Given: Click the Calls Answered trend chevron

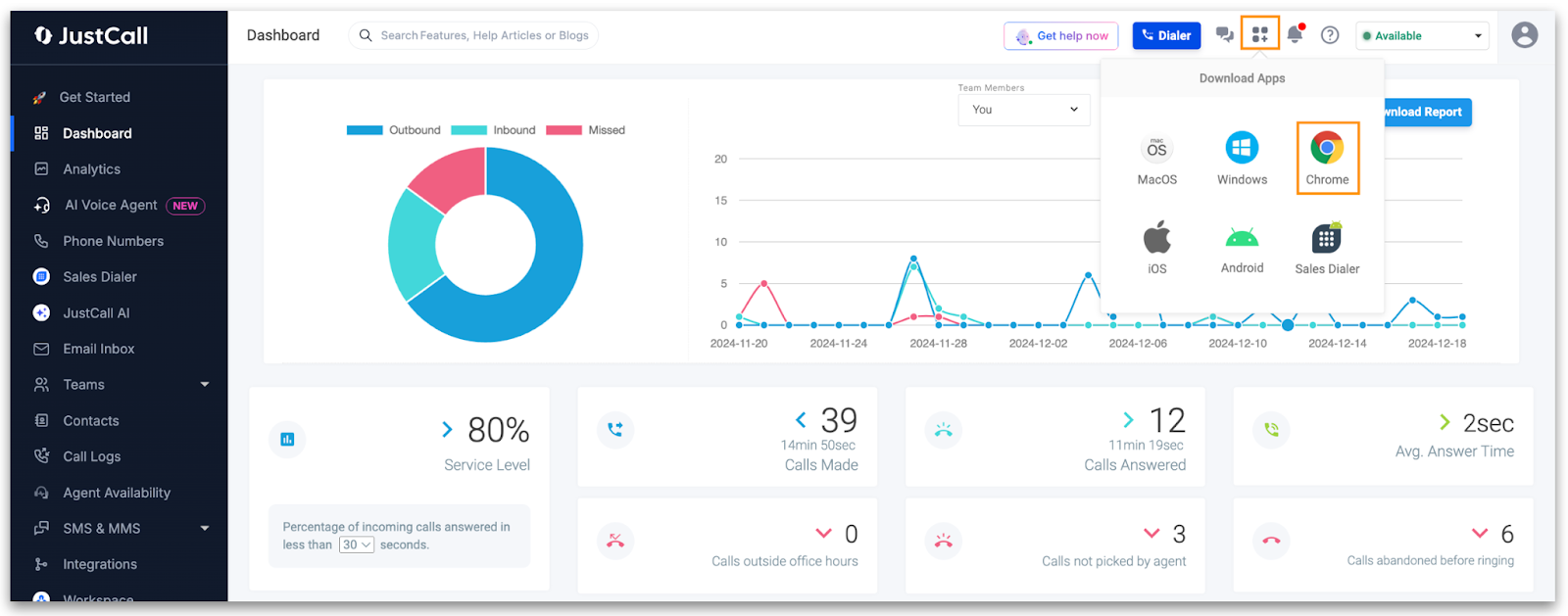Looking at the screenshot, I should [1128, 420].
